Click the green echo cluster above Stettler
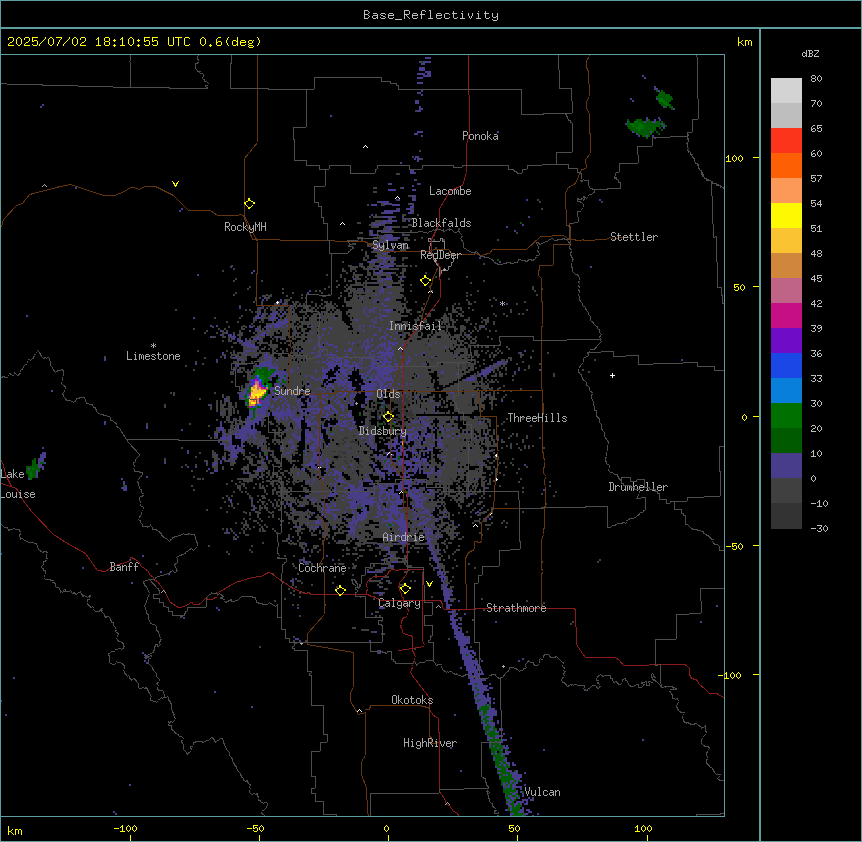 (645, 126)
